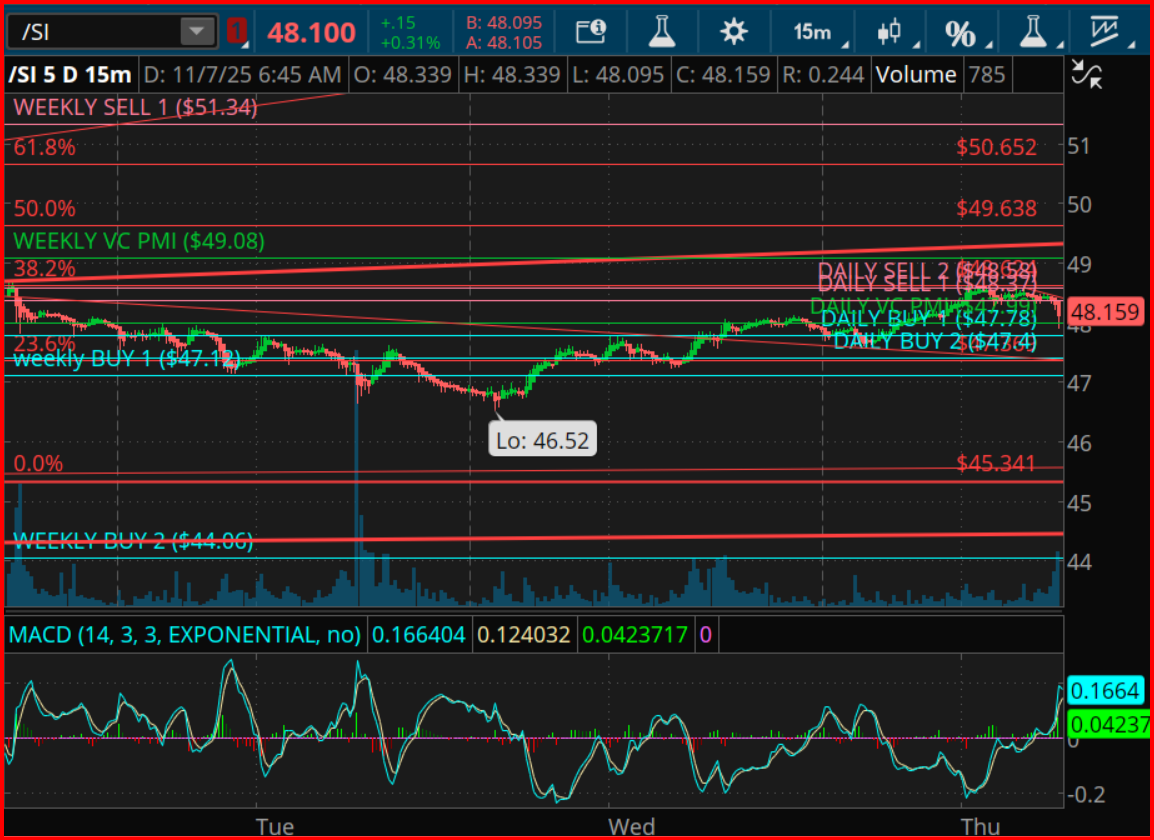This screenshot has height=840, width=1154.
Task: Open the 15m timeframe dropdown
Action: point(810,31)
